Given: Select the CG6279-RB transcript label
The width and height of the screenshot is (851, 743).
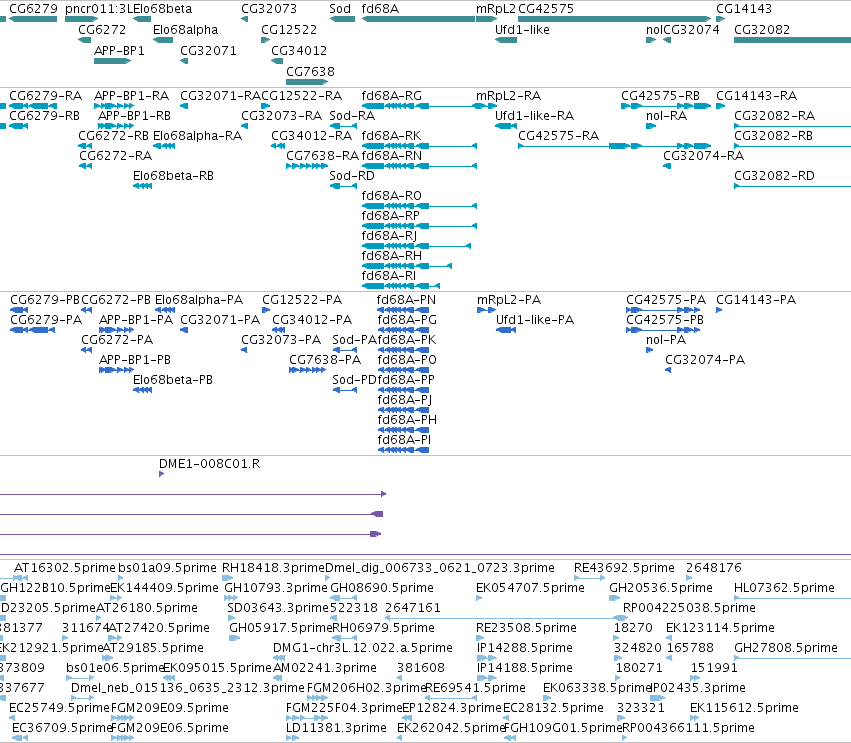Looking at the screenshot, I should pos(45,116).
